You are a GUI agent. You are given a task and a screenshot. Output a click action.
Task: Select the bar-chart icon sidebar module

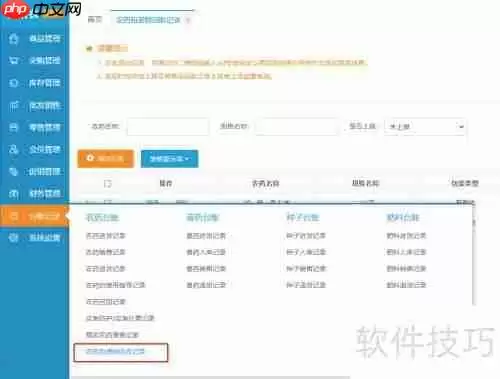[x=34, y=106]
